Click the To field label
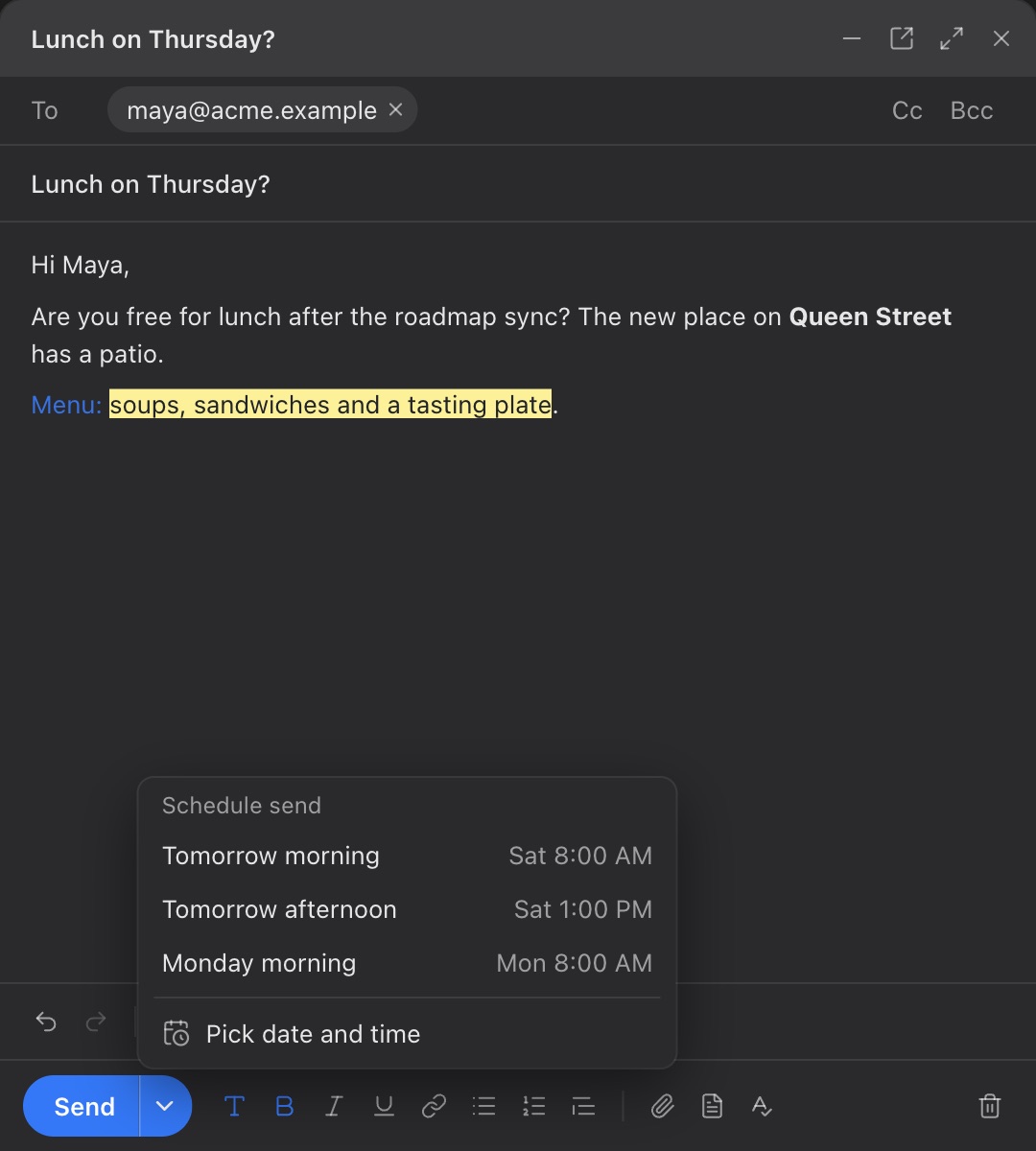The height and width of the screenshot is (1151, 1036). coord(45,110)
